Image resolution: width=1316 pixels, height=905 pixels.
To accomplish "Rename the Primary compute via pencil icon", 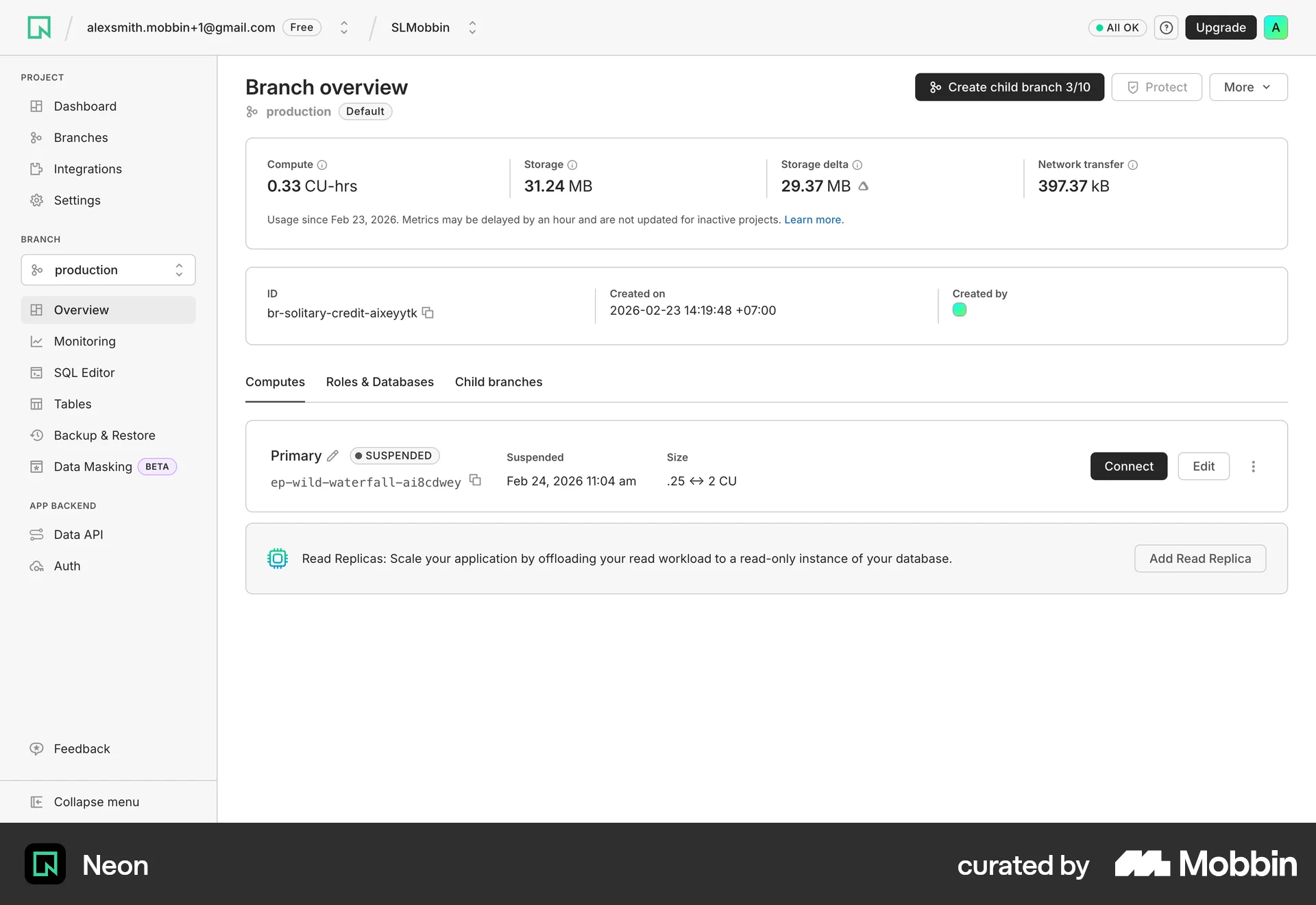I will 333,455.
